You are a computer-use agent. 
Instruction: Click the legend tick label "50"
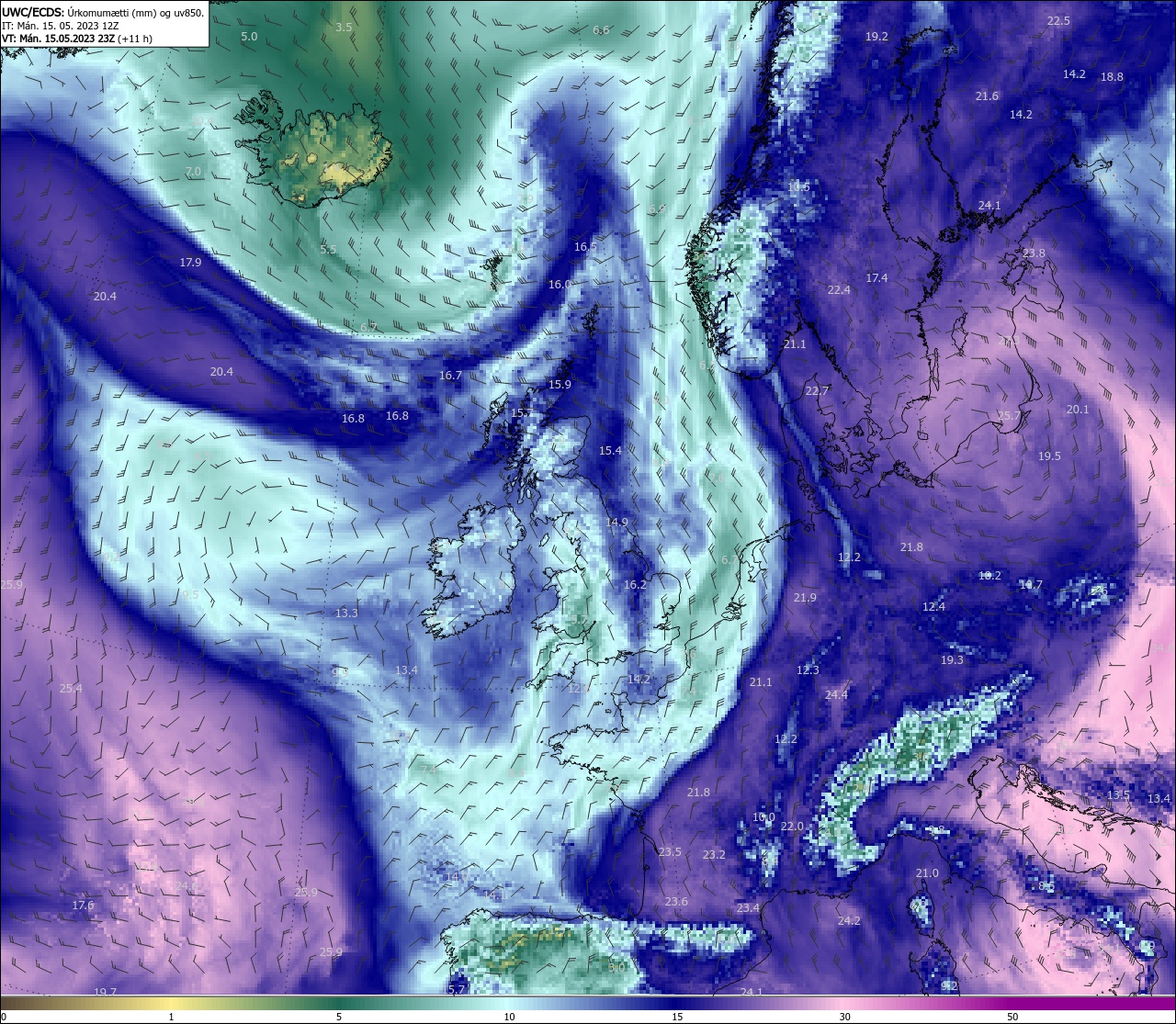[1012, 1017]
